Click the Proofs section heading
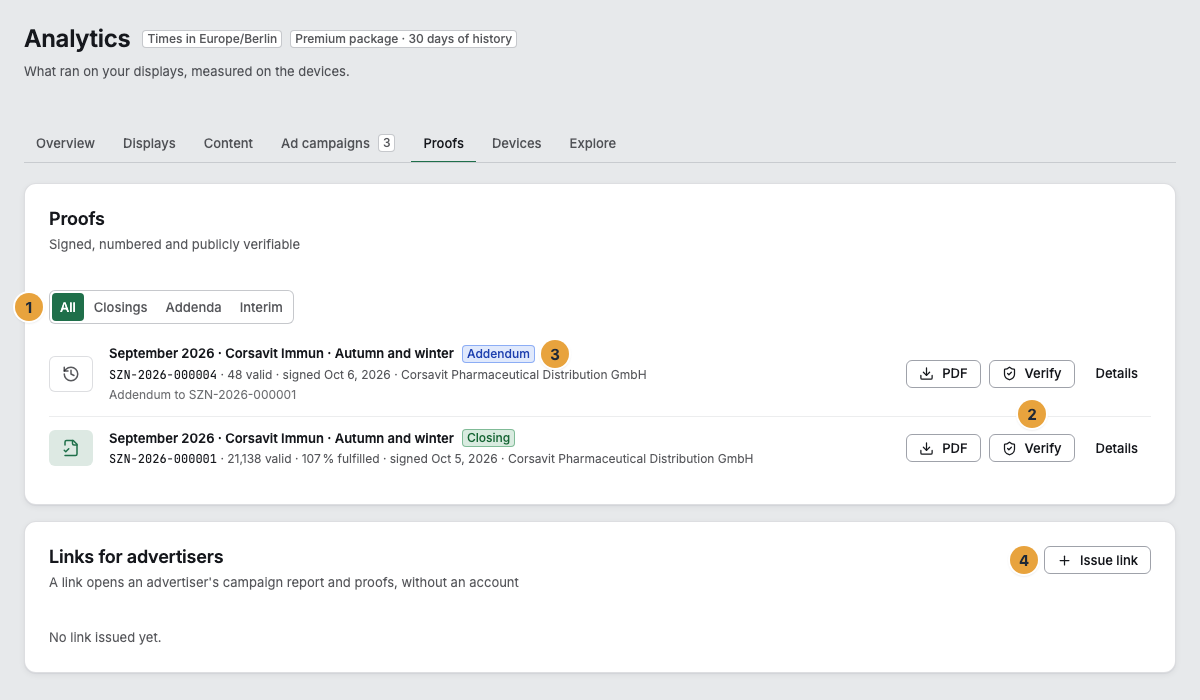Screen dimensions: 1200x700 (x=77, y=219)
